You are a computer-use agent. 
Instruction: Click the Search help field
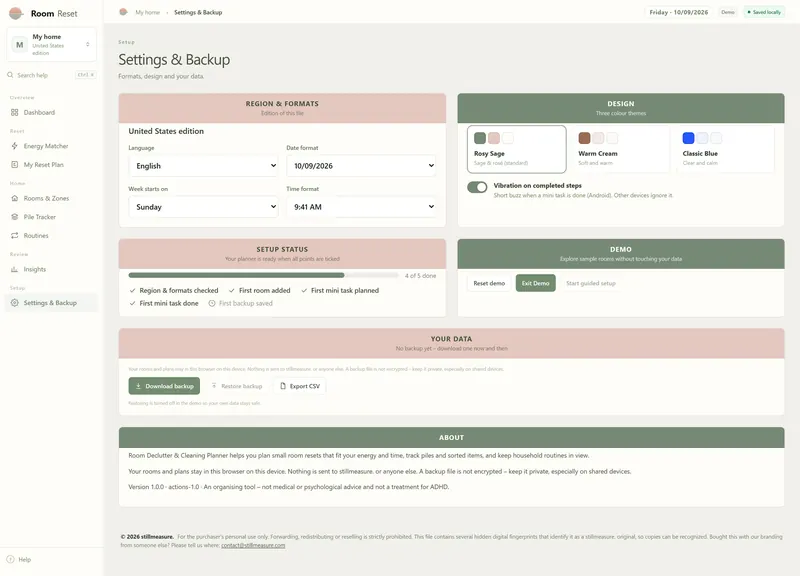tap(51, 75)
